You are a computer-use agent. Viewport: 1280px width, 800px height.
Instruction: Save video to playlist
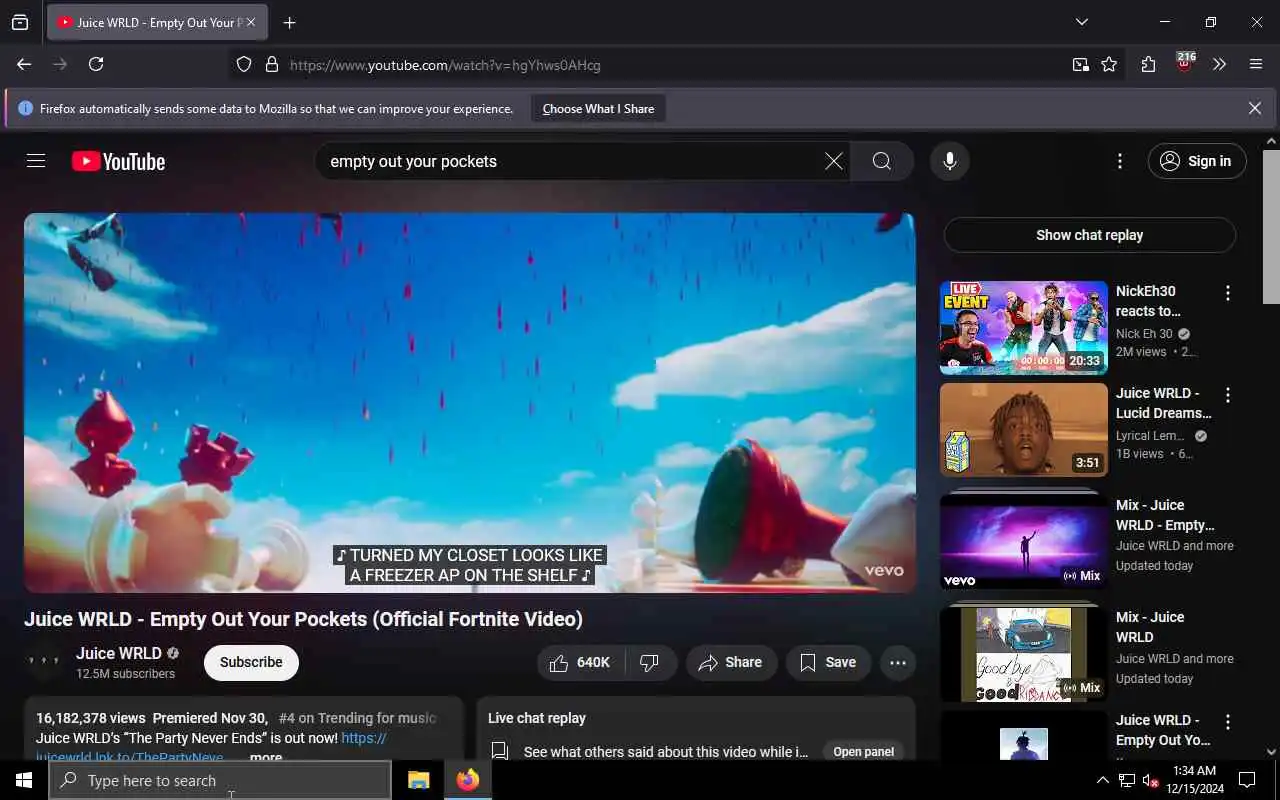tap(828, 662)
